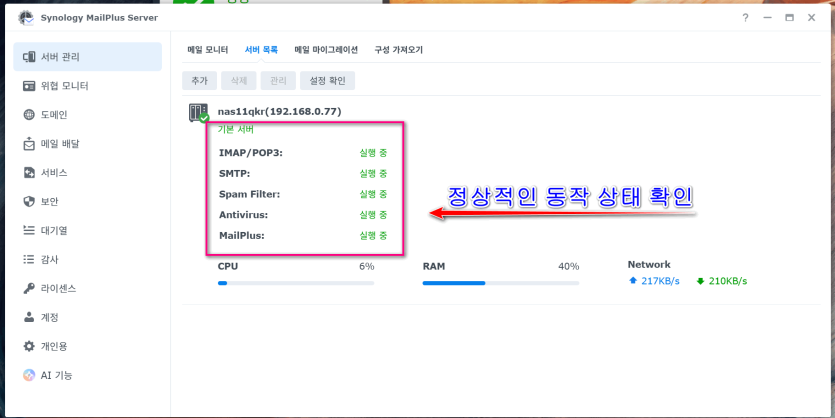Click the 210KB/s download rate
Screen dimensions: 835x418
pyautogui.click(x=728, y=281)
